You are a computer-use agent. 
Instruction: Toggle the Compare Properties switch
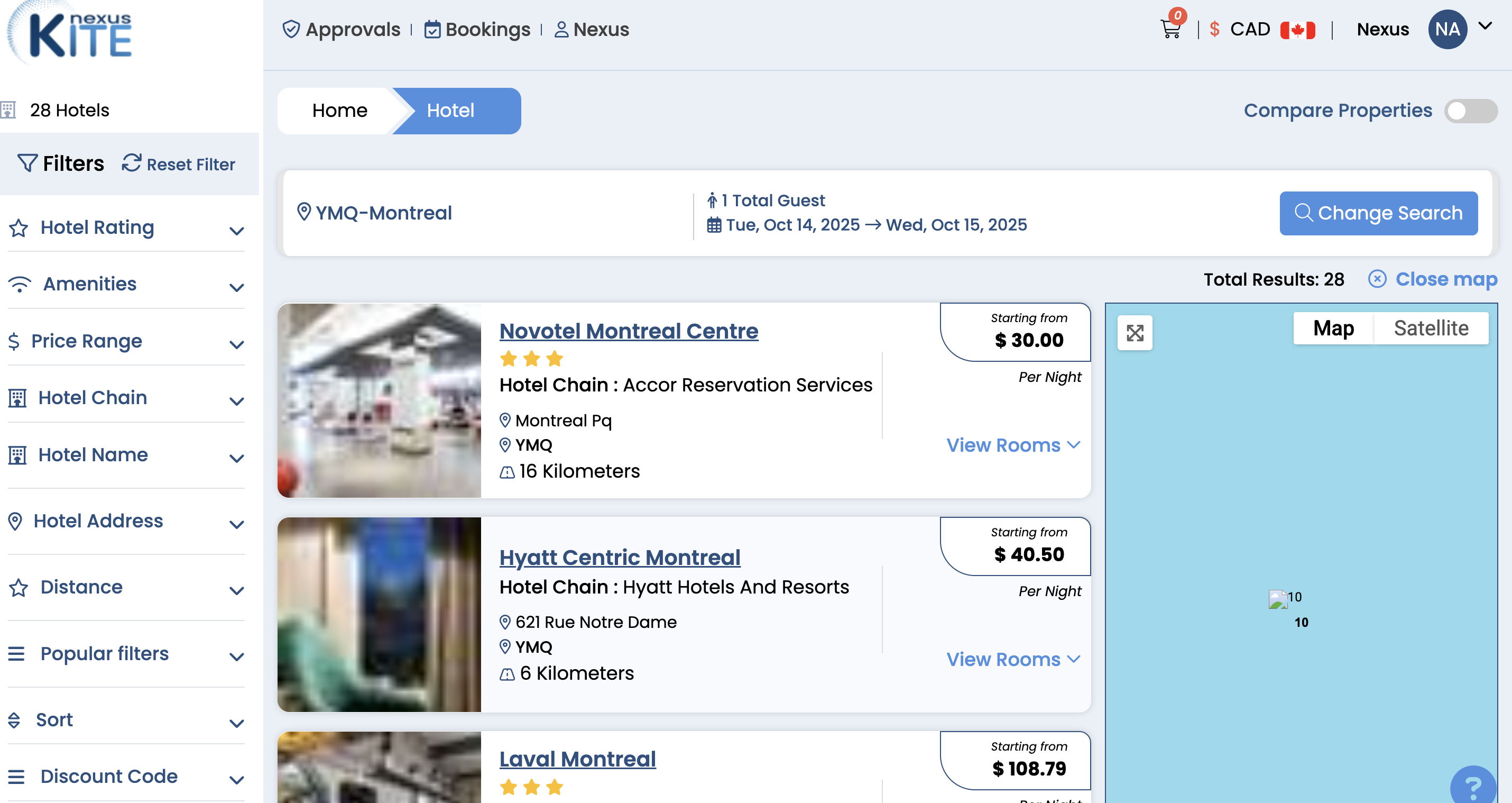tap(1470, 111)
